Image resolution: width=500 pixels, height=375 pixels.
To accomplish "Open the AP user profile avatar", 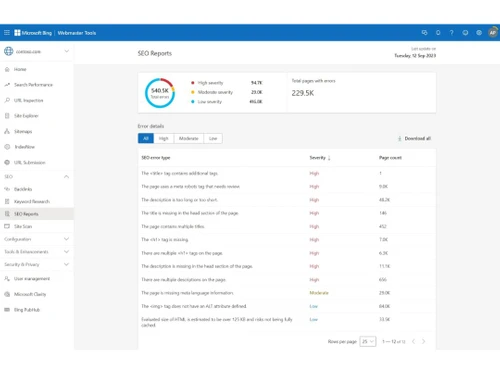I will pos(493,33).
